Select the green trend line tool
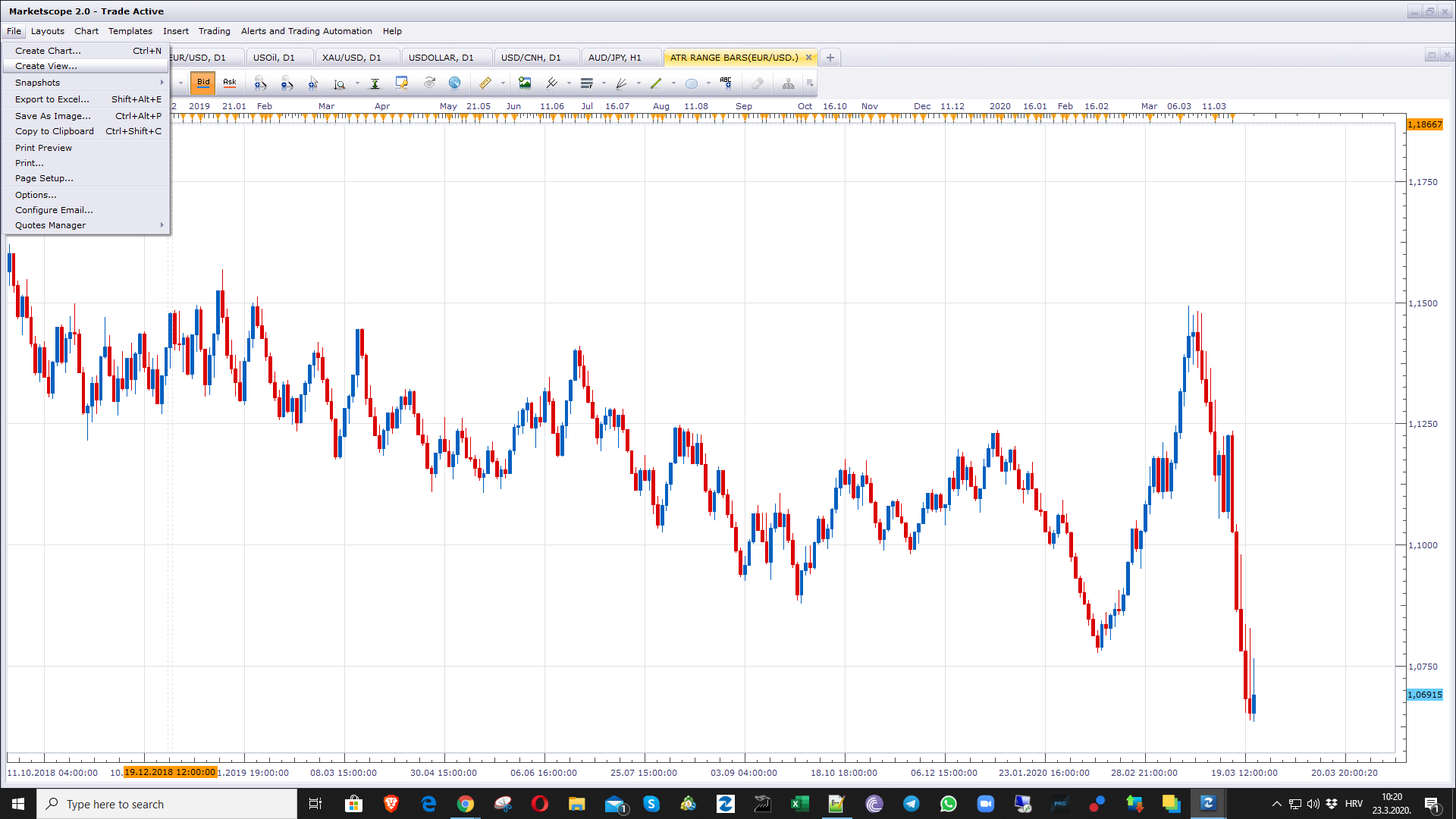This screenshot has height=819, width=1456. tap(656, 83)
